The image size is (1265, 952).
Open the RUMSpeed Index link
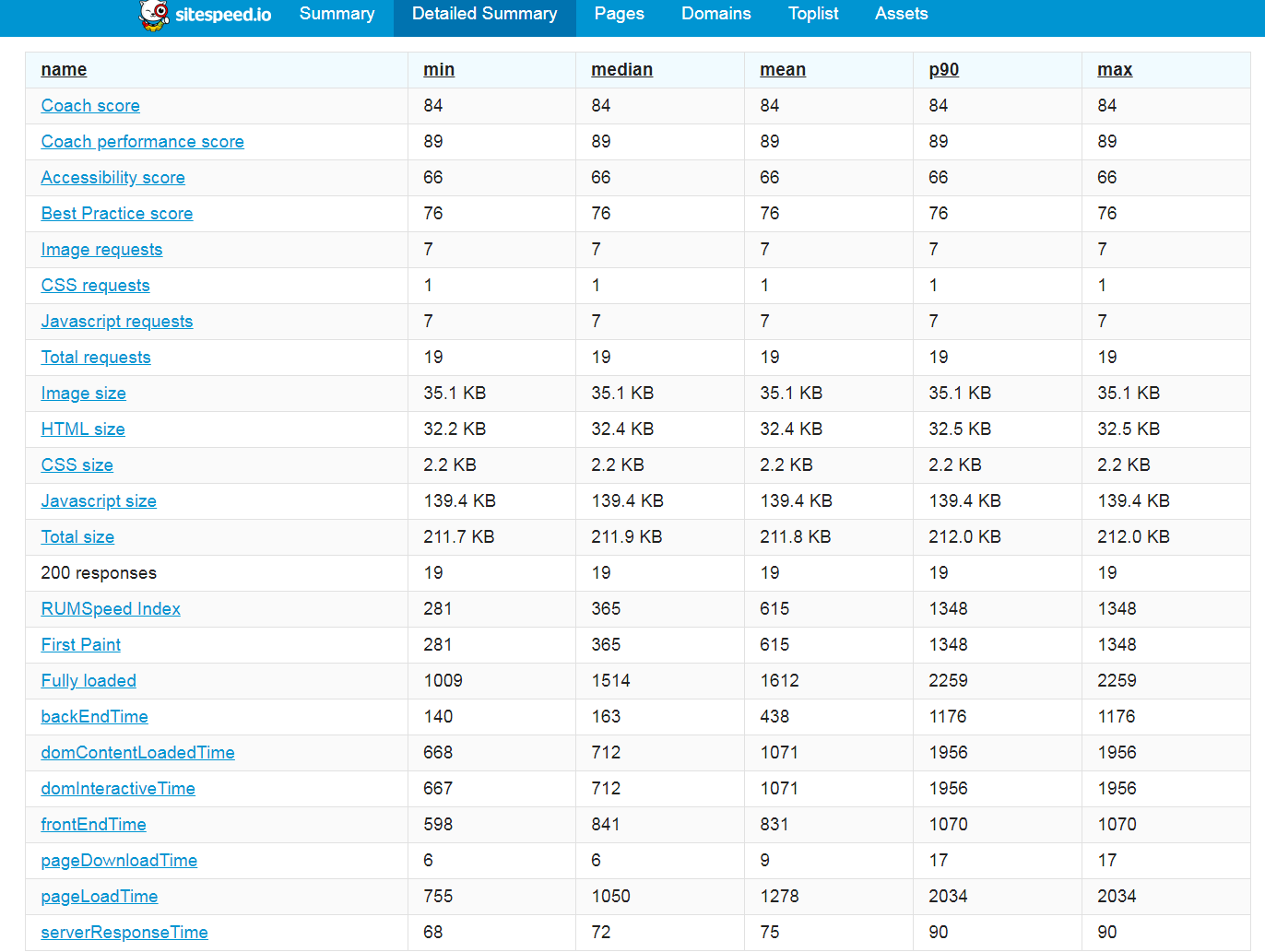pos(111,609)
